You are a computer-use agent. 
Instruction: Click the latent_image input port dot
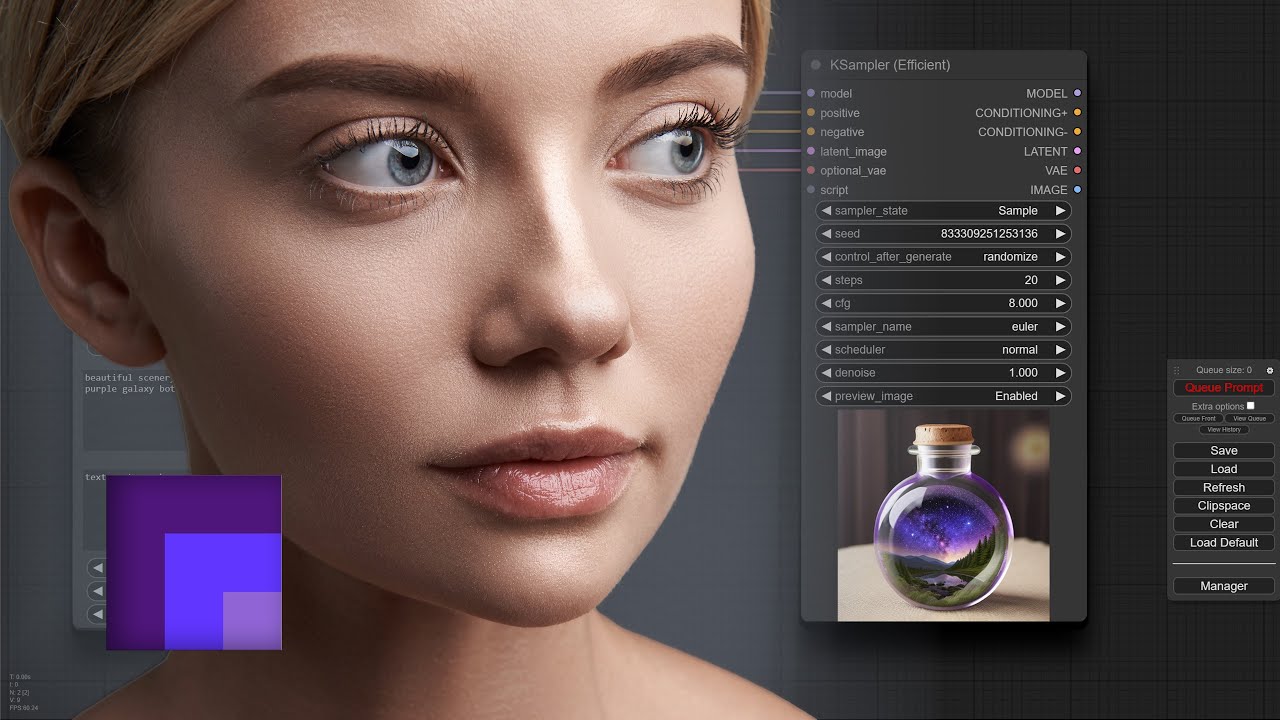tap(811, 151)
